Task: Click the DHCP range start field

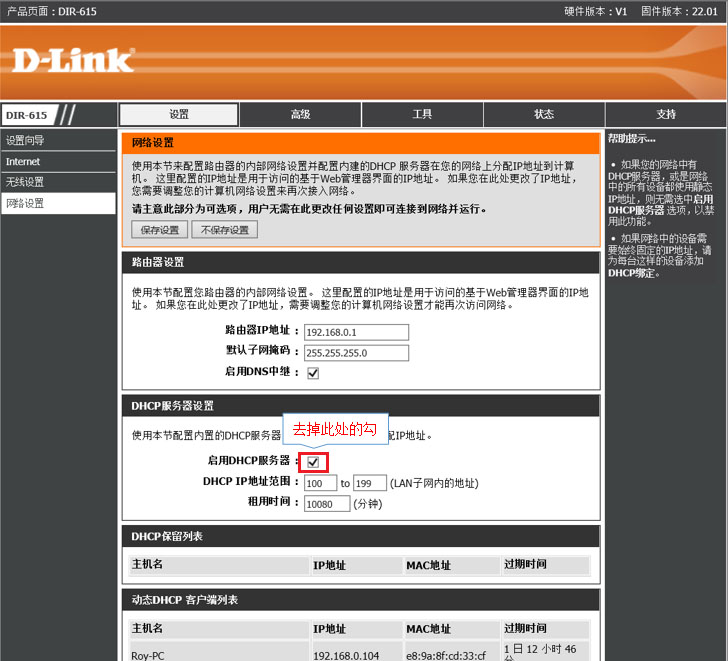Action: tap(320, 483)
